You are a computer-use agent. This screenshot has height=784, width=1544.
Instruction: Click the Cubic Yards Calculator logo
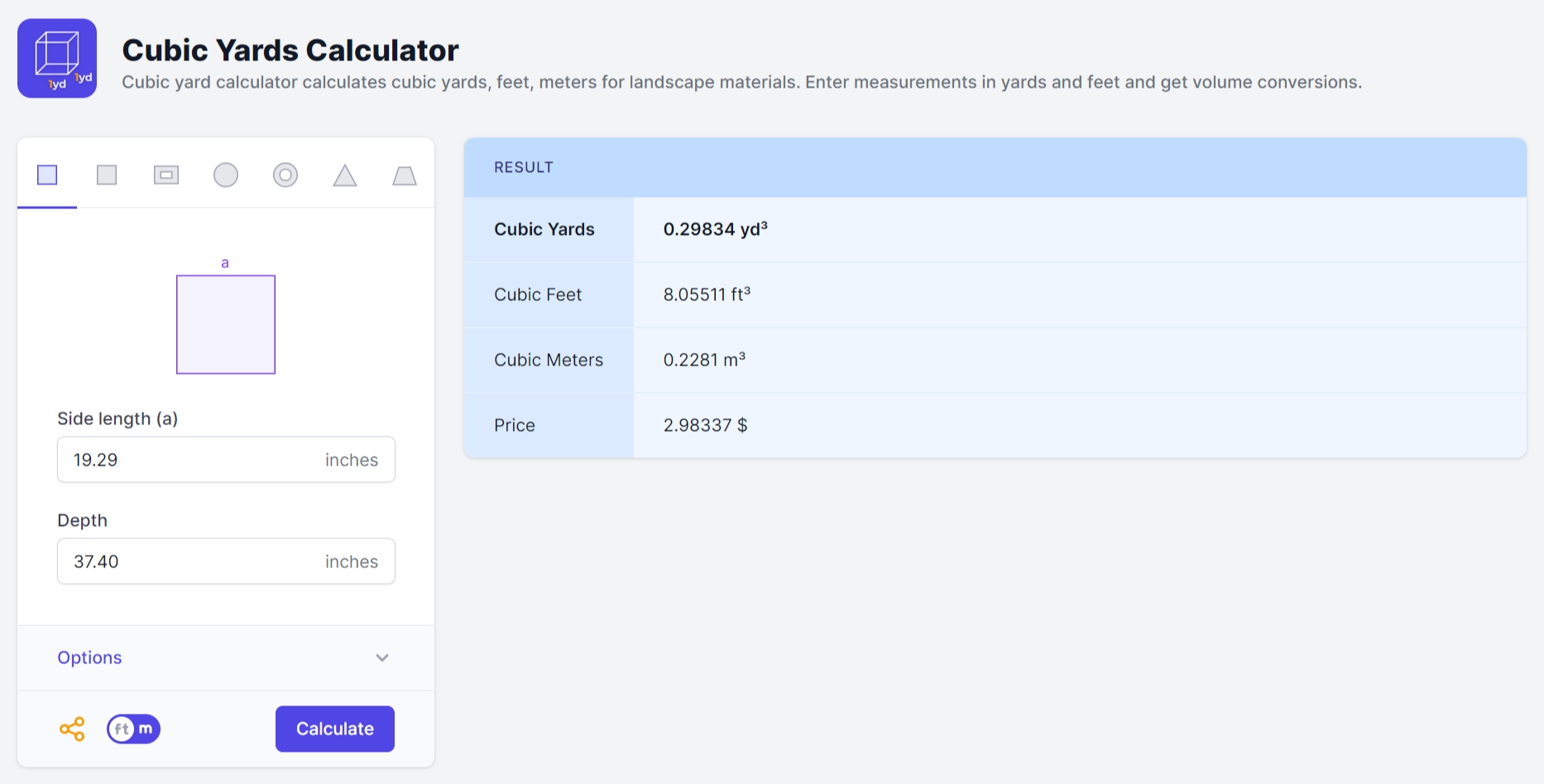57,59
